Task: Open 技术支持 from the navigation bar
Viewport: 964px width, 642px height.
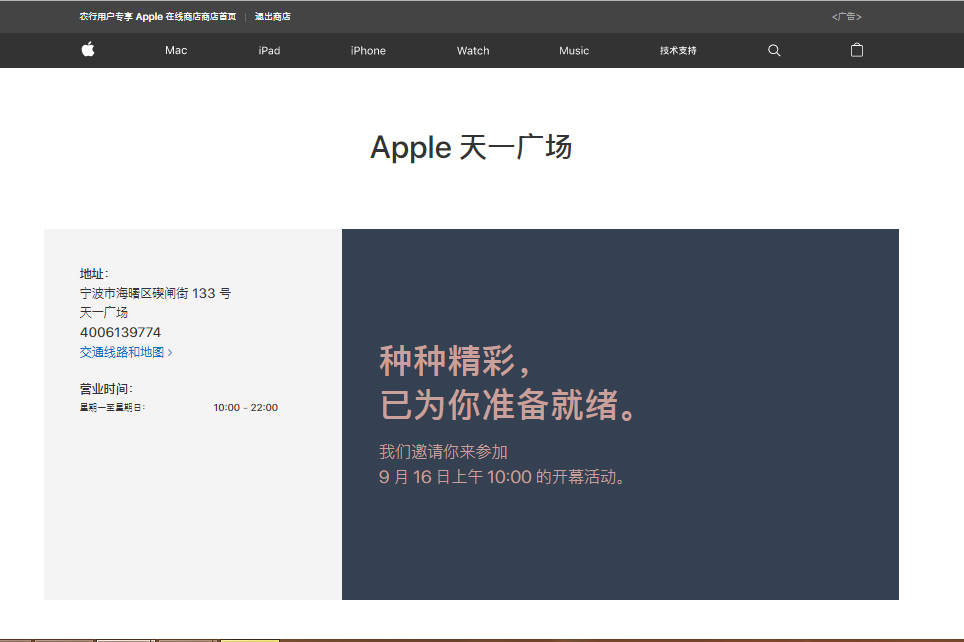Action: (676, 50)
